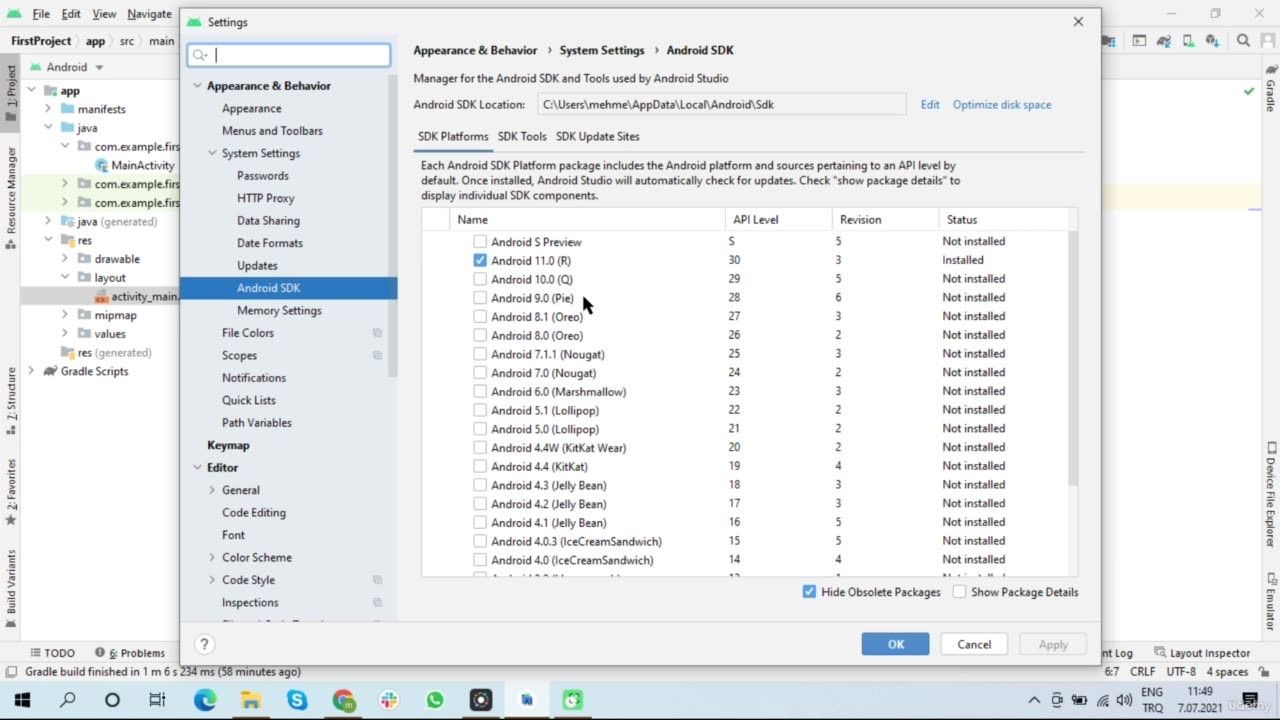Open the Structure side tab
This screenshot has width=1280, height=720.
coord(11,400)
